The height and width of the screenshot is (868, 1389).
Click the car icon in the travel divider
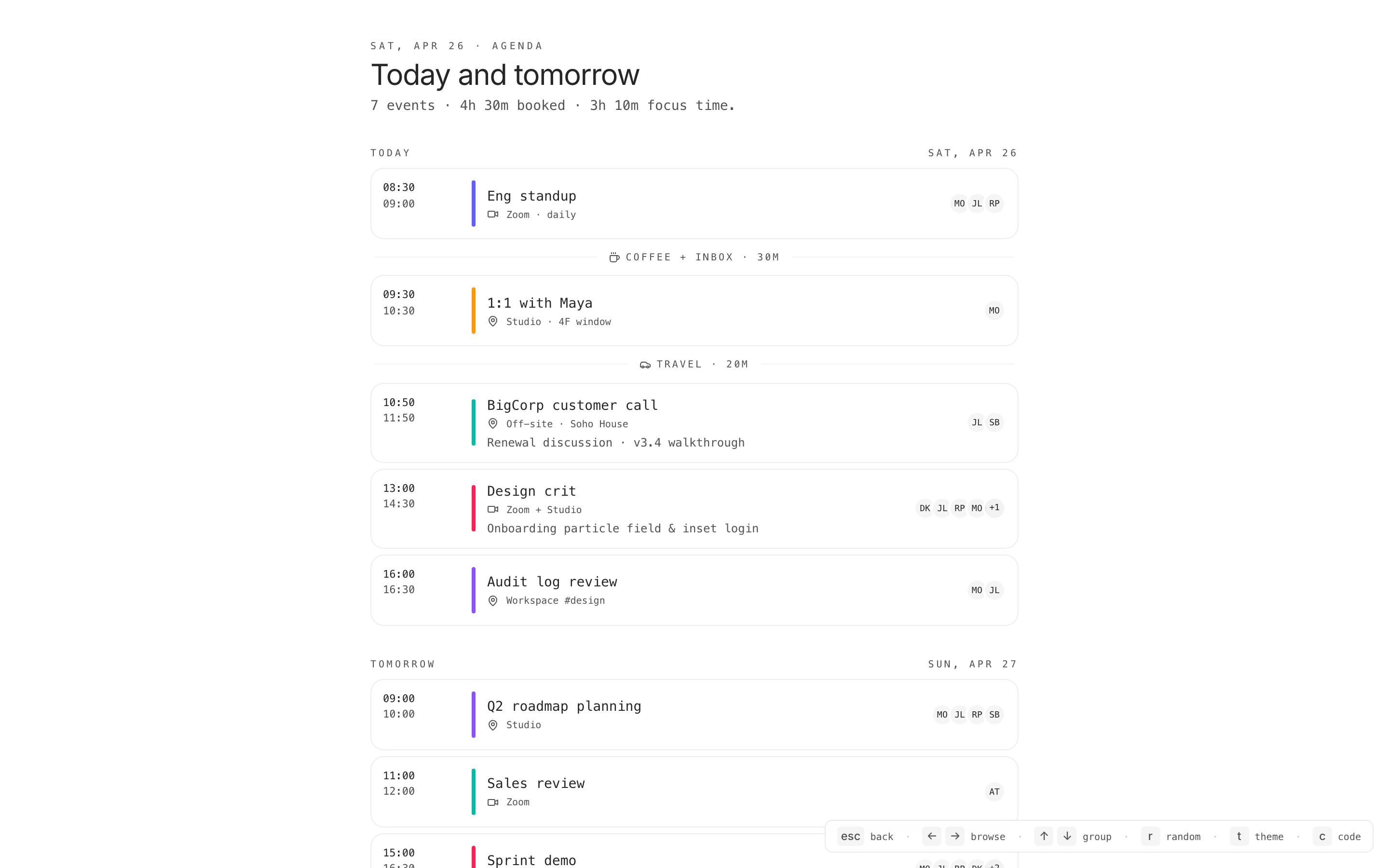pos(645,365)
